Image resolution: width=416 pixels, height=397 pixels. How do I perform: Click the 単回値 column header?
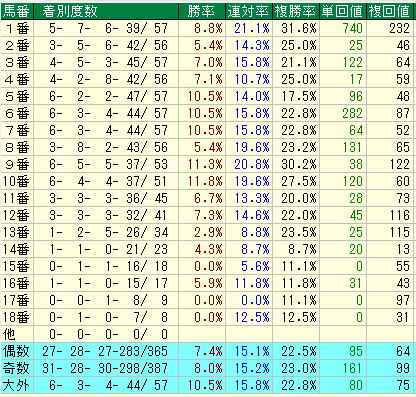pyautogui.click(x=343, y=11)
